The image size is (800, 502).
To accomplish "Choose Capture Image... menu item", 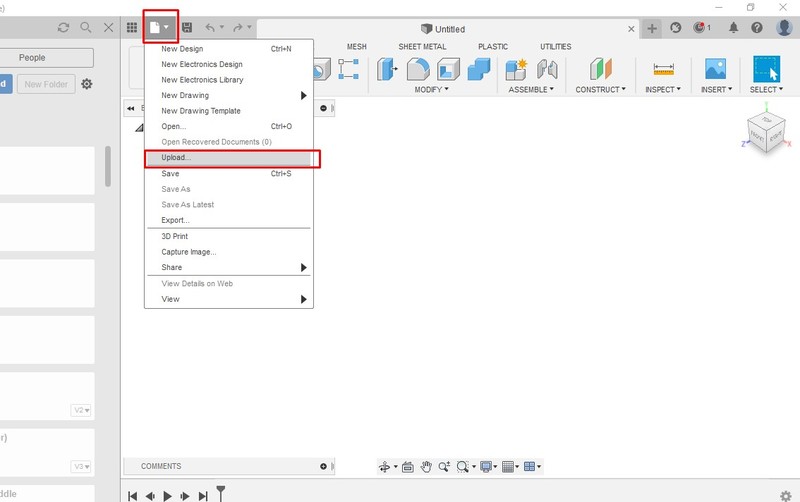I will click(x=229, y=252).
